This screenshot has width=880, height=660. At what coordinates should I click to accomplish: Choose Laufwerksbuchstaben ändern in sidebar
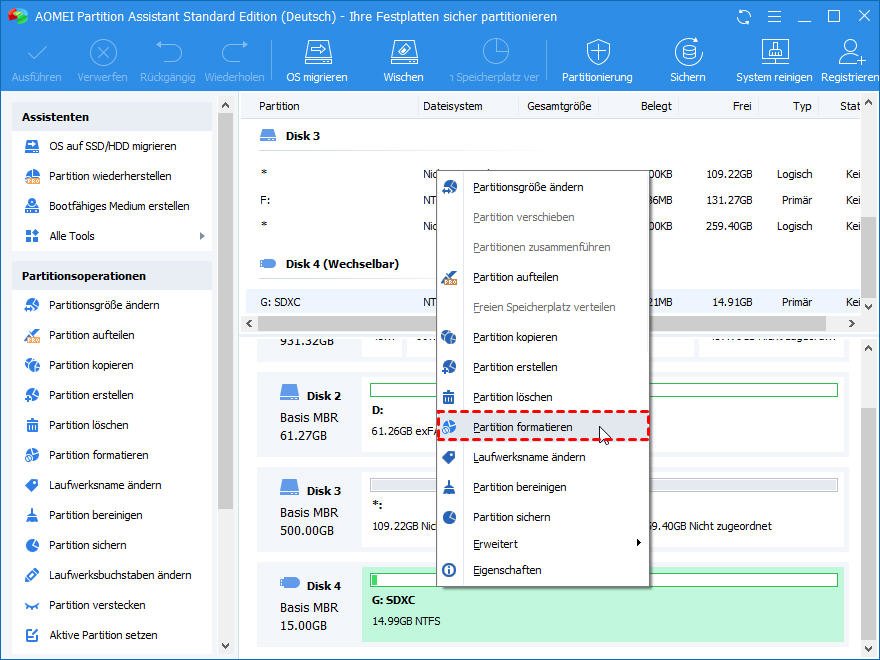point(120,575)
